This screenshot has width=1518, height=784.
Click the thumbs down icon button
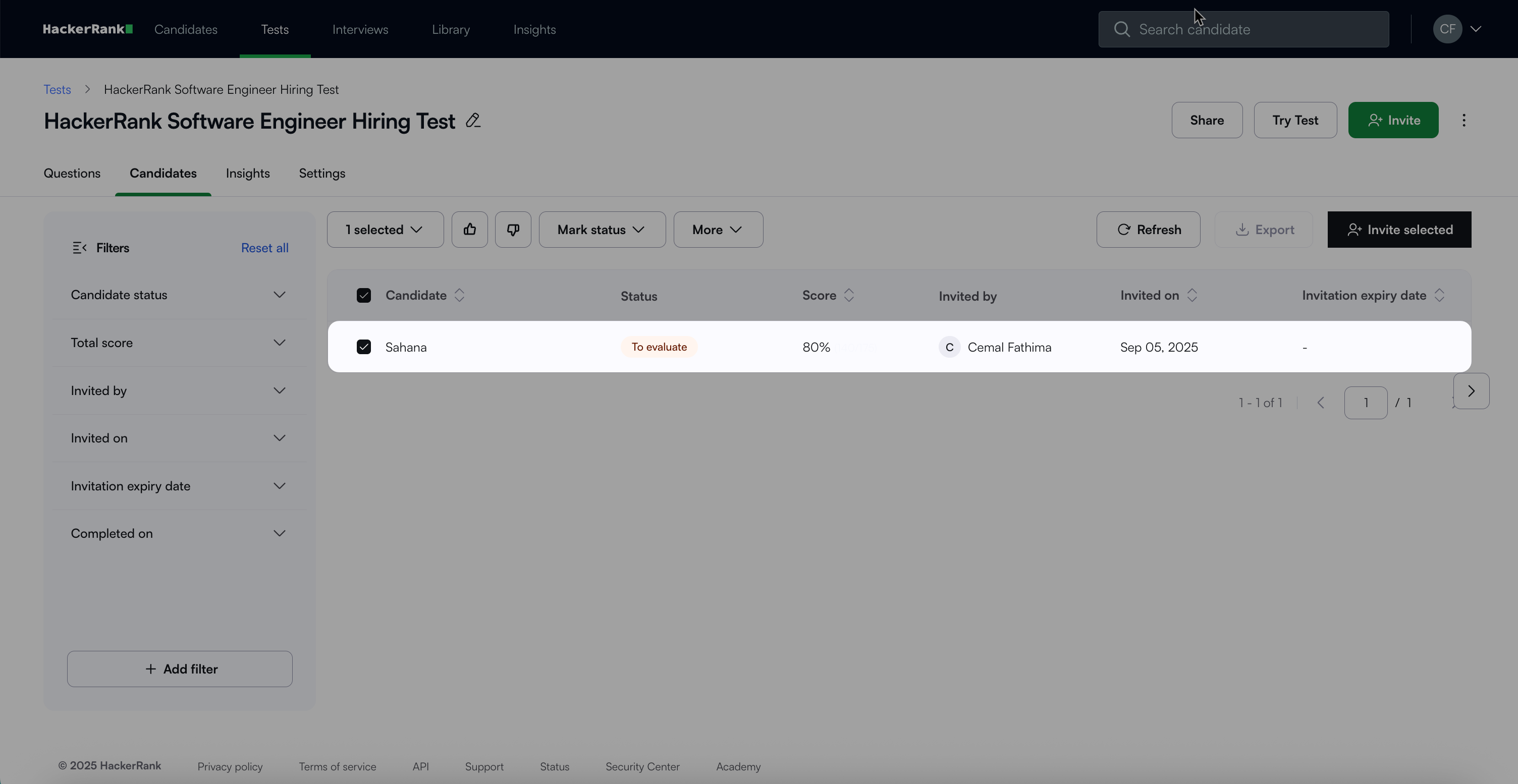pos(513,230)
